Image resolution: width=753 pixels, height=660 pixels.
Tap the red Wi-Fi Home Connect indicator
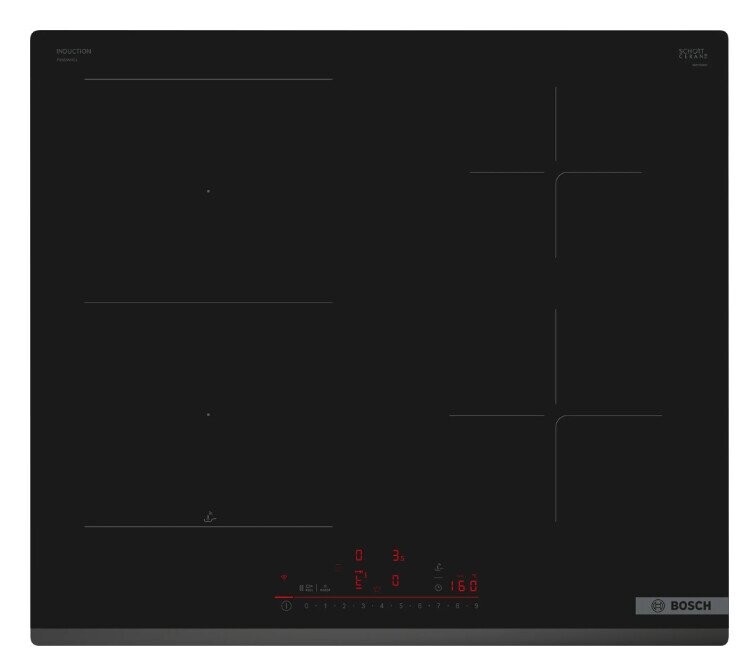284,577
